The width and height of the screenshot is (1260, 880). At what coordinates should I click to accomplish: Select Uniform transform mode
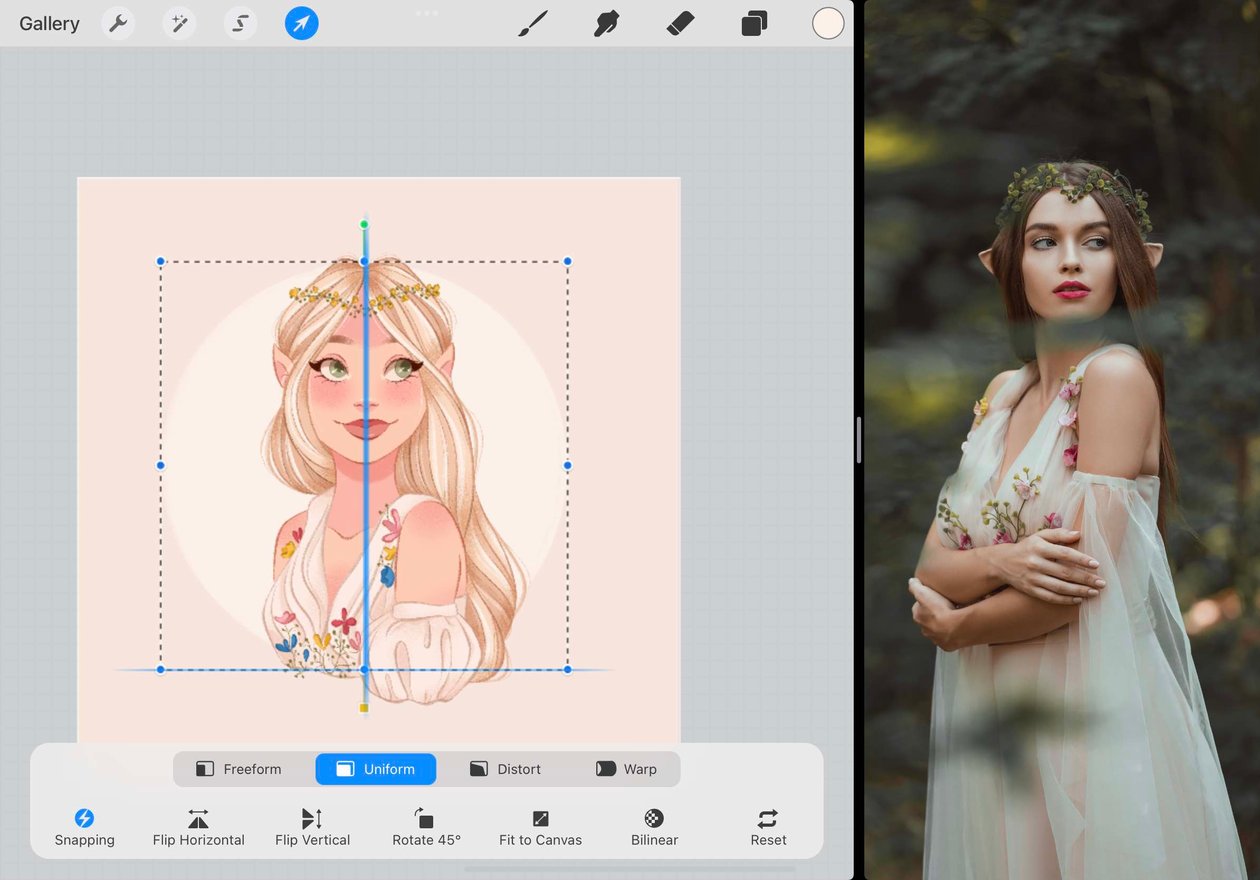[375, 769]
